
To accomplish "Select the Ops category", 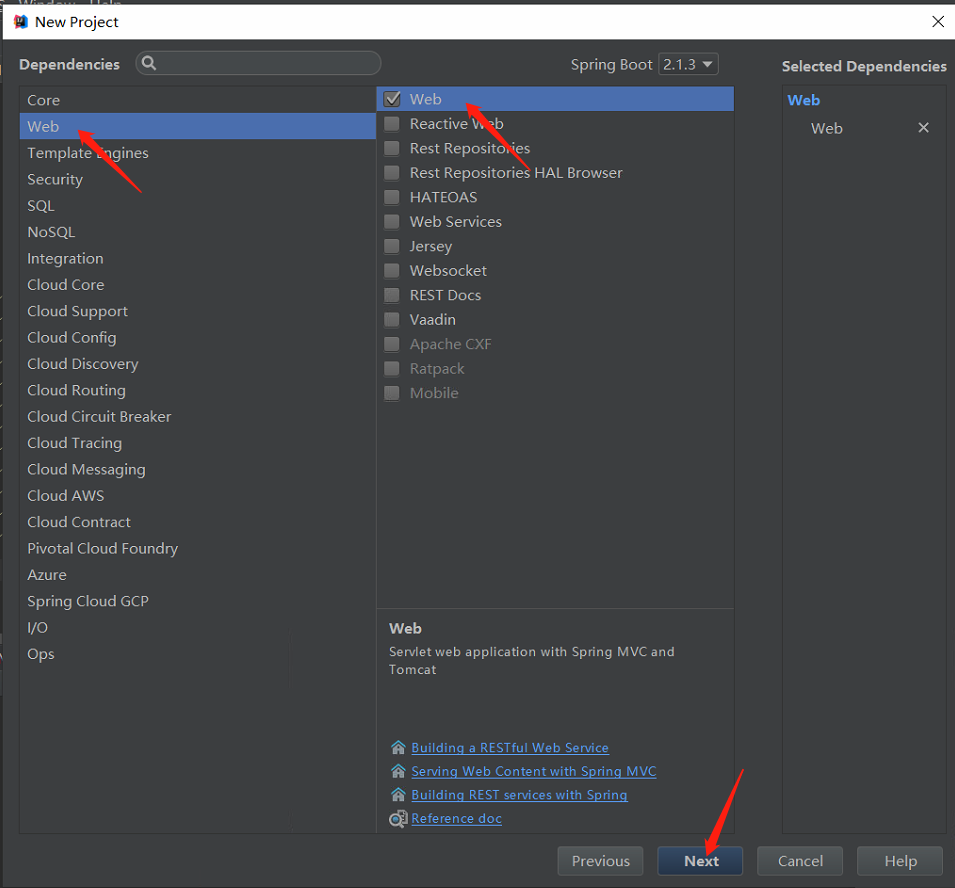I will [x=198, y=654].
